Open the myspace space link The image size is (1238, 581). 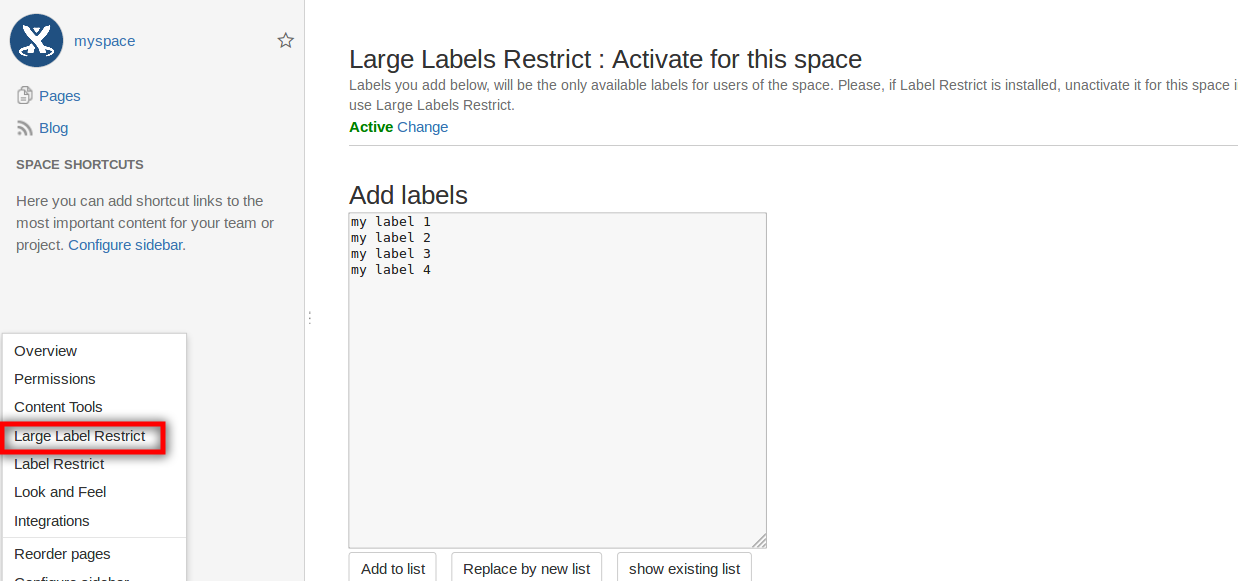104,41
